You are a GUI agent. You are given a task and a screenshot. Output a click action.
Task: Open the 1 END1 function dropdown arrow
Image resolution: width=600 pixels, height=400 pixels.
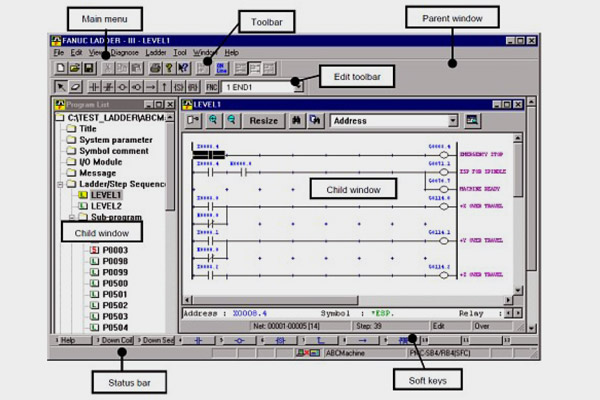(x=298, y=87)
